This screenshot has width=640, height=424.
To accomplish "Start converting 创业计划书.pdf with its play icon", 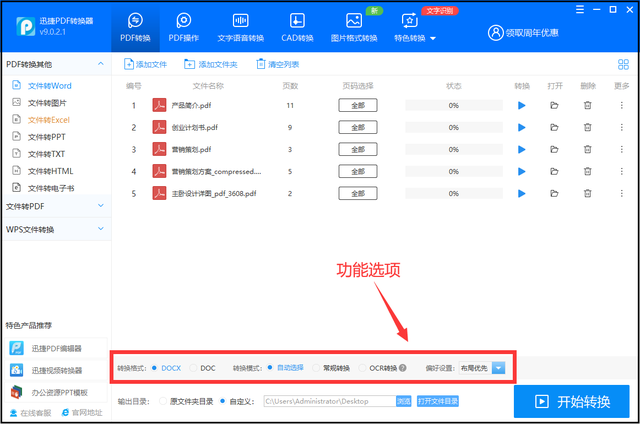I will (x=522, y=128).
